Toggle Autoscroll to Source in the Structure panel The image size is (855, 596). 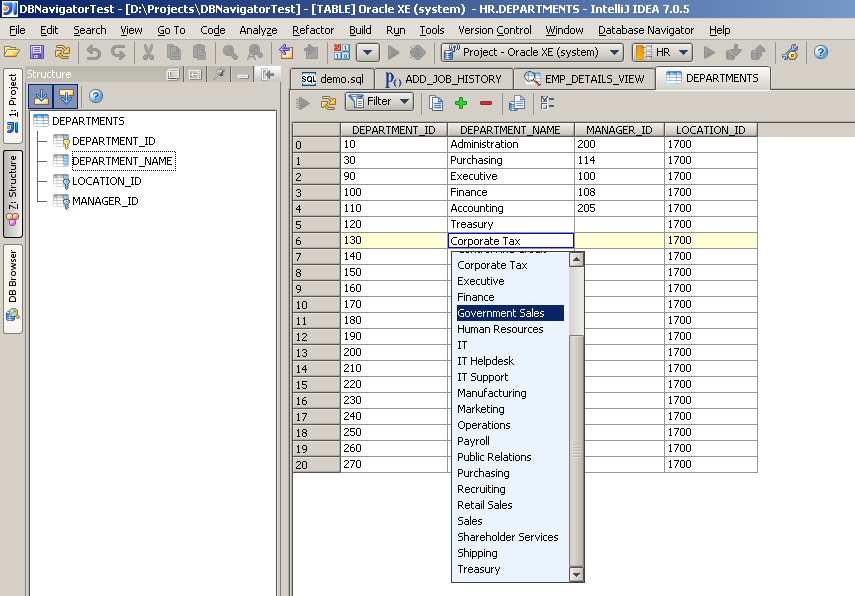click(41, 96)
